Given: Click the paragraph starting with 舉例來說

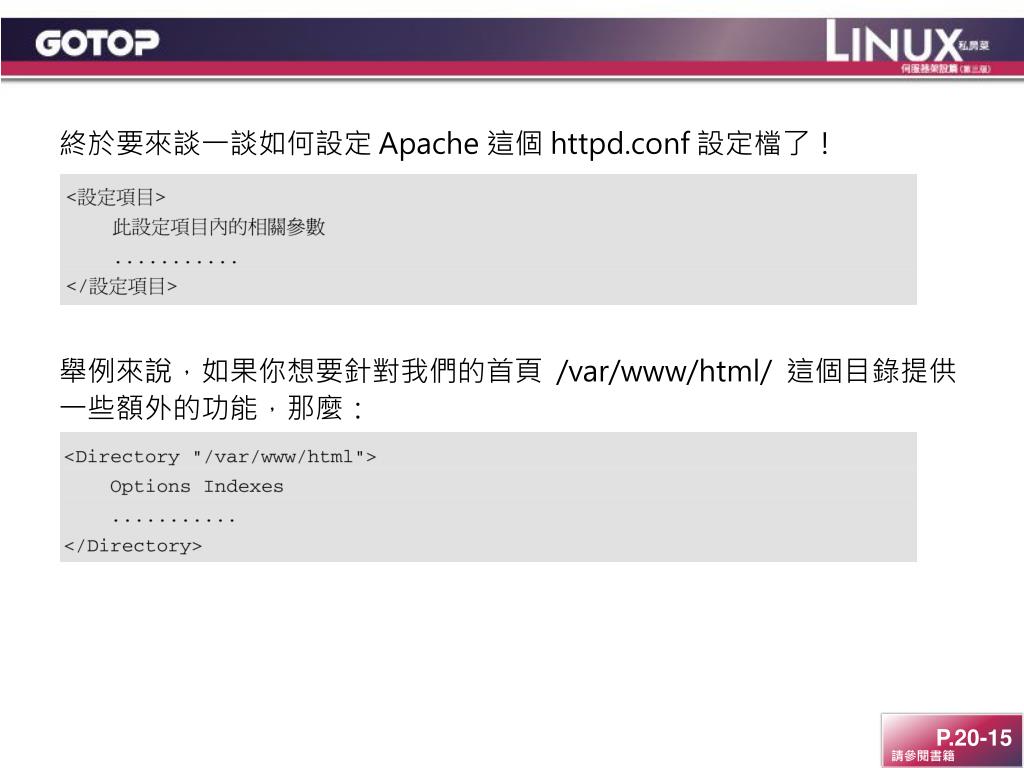Looking at the screenshot, I should click(x=507, y=389).
